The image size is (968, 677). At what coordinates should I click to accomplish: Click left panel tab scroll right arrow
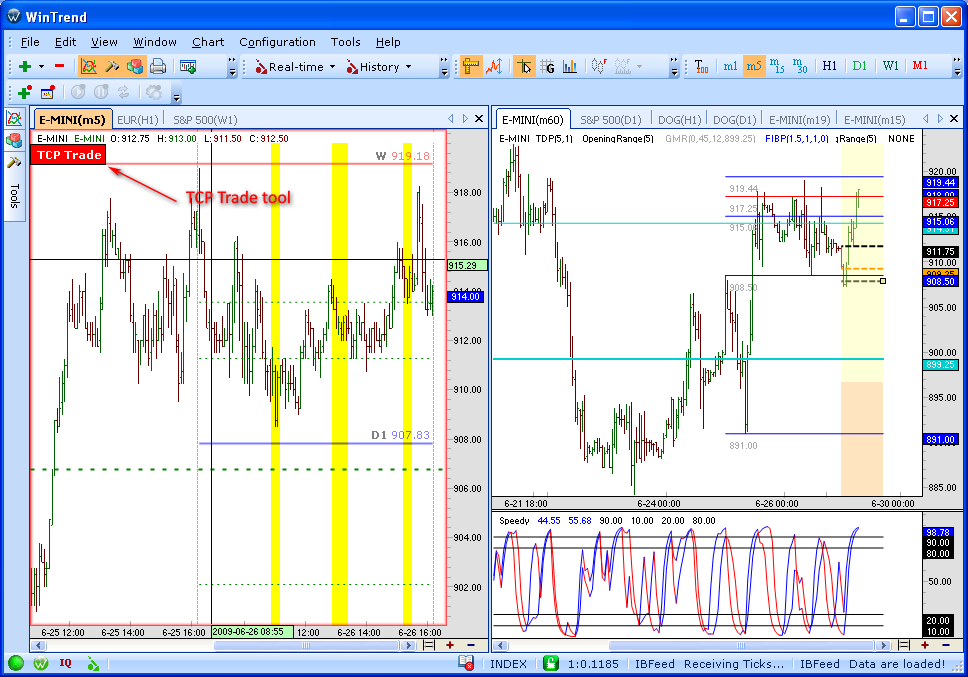[465, 118]
